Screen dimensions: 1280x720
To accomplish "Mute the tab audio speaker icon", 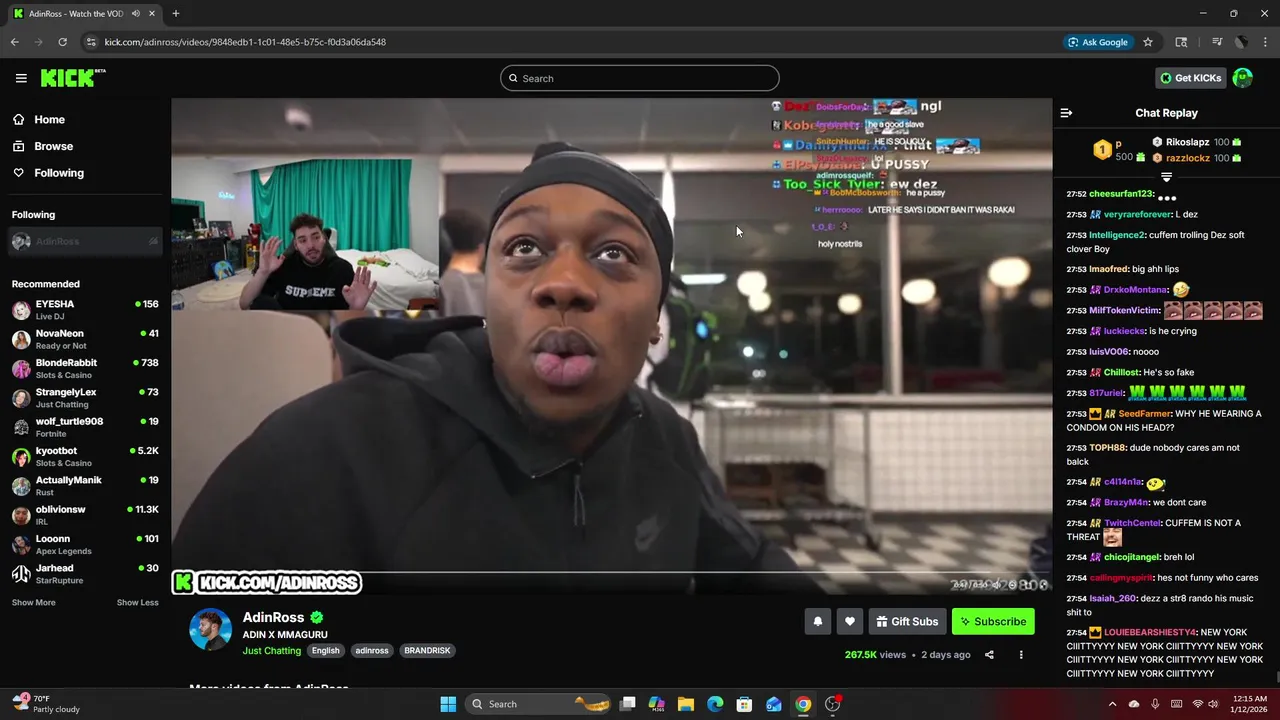I will click(x=135, y=13).
